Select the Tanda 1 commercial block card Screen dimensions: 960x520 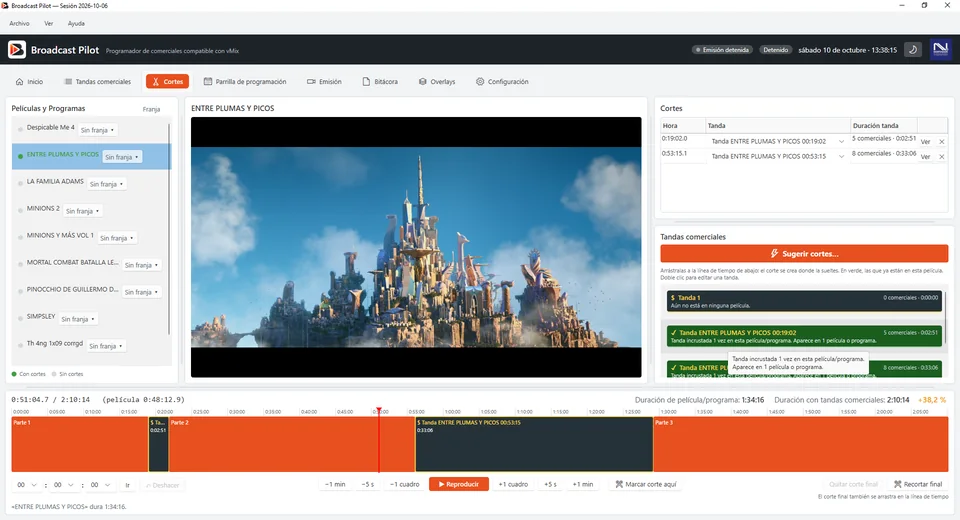pos(804,301)
